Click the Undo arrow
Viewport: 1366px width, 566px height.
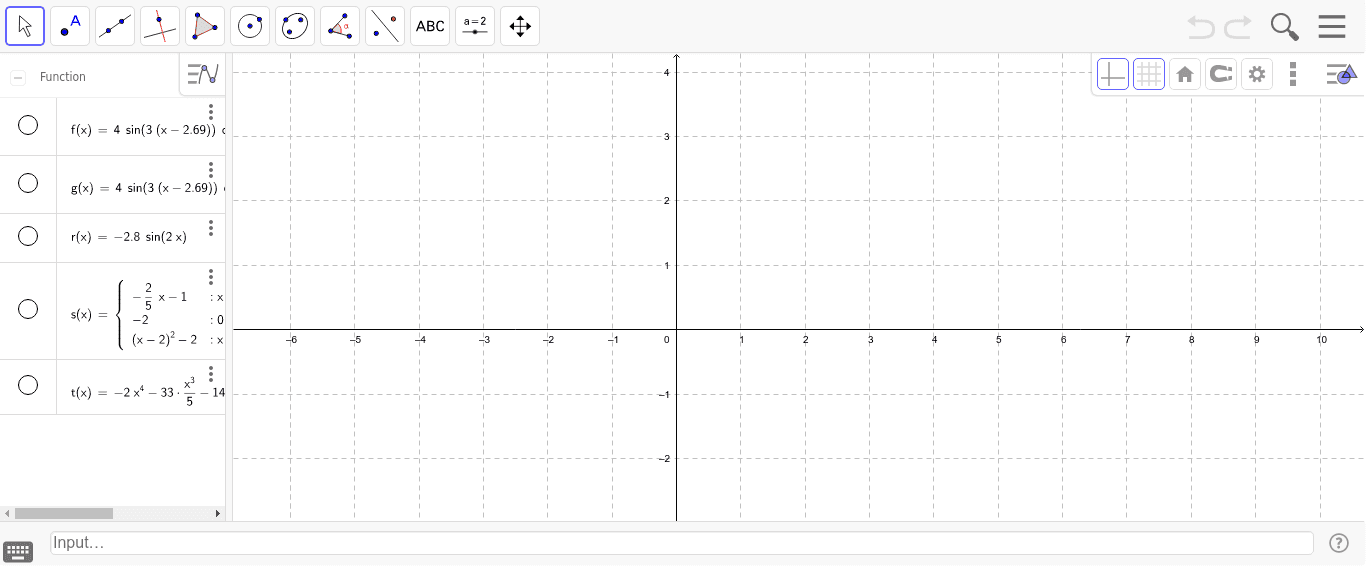pyautogui.click(x=1201, y=27)
